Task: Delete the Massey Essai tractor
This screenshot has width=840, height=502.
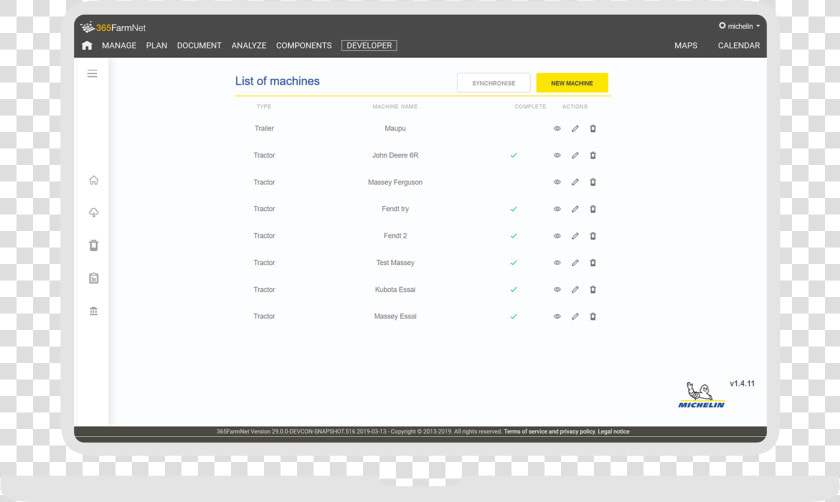Action: click(593, 316)
